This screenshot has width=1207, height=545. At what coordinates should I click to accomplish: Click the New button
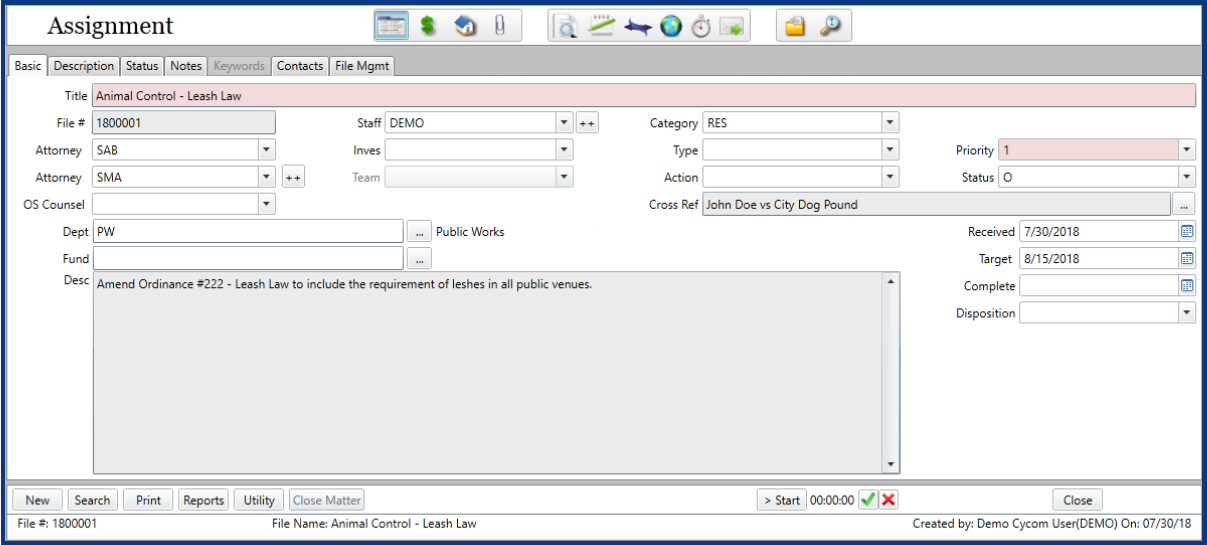point(37,500)
